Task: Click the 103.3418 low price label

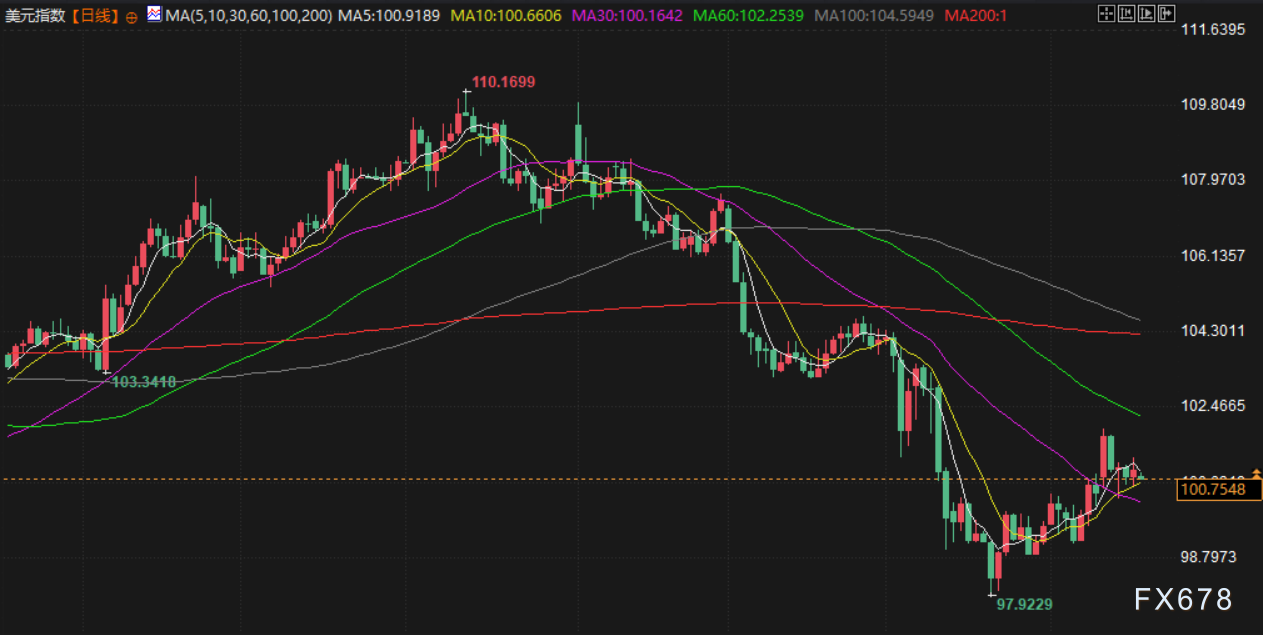Action: pyautogui.click(x=144, y=382)
